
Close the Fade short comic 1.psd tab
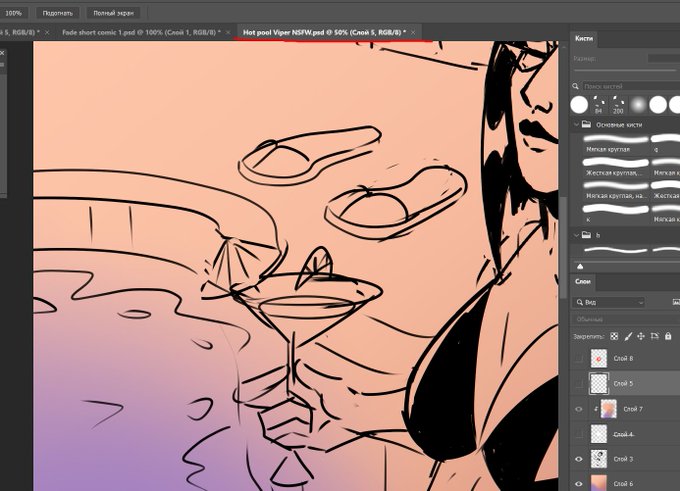[x=228, y=33]
